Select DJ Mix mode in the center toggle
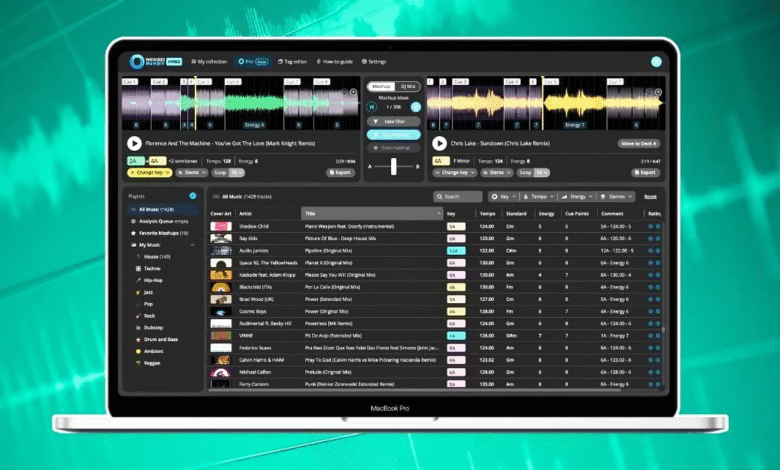The image size is (780, 470). [x=407, y=87]
